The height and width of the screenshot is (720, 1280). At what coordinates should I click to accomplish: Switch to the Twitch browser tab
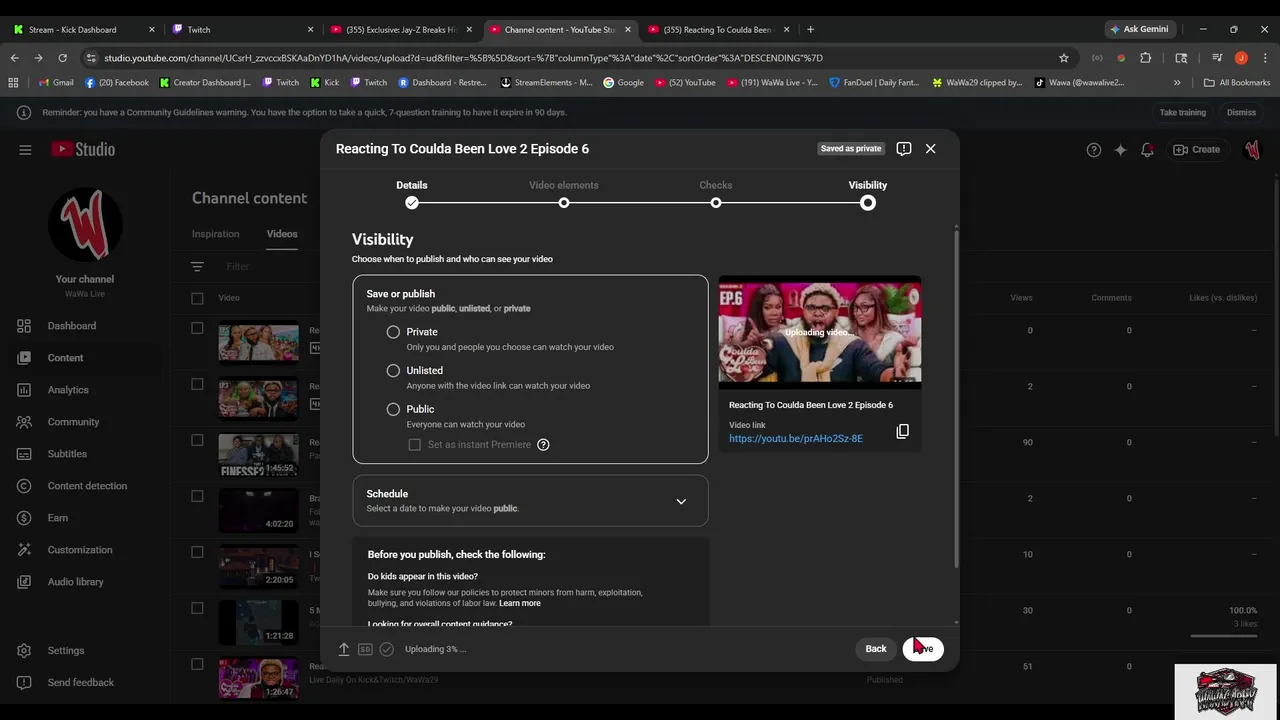tap(240, 30)
